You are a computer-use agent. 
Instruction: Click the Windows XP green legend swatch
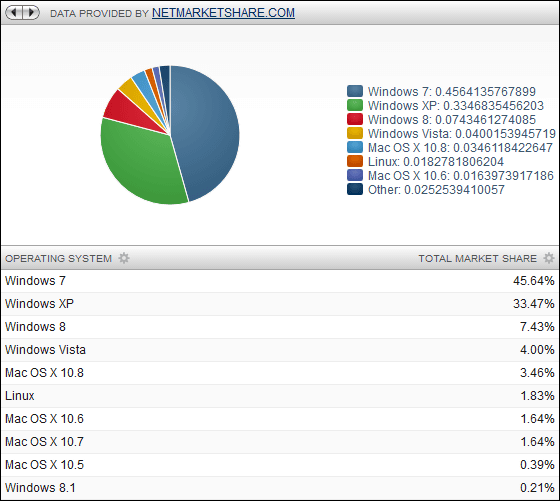[355, 105]
